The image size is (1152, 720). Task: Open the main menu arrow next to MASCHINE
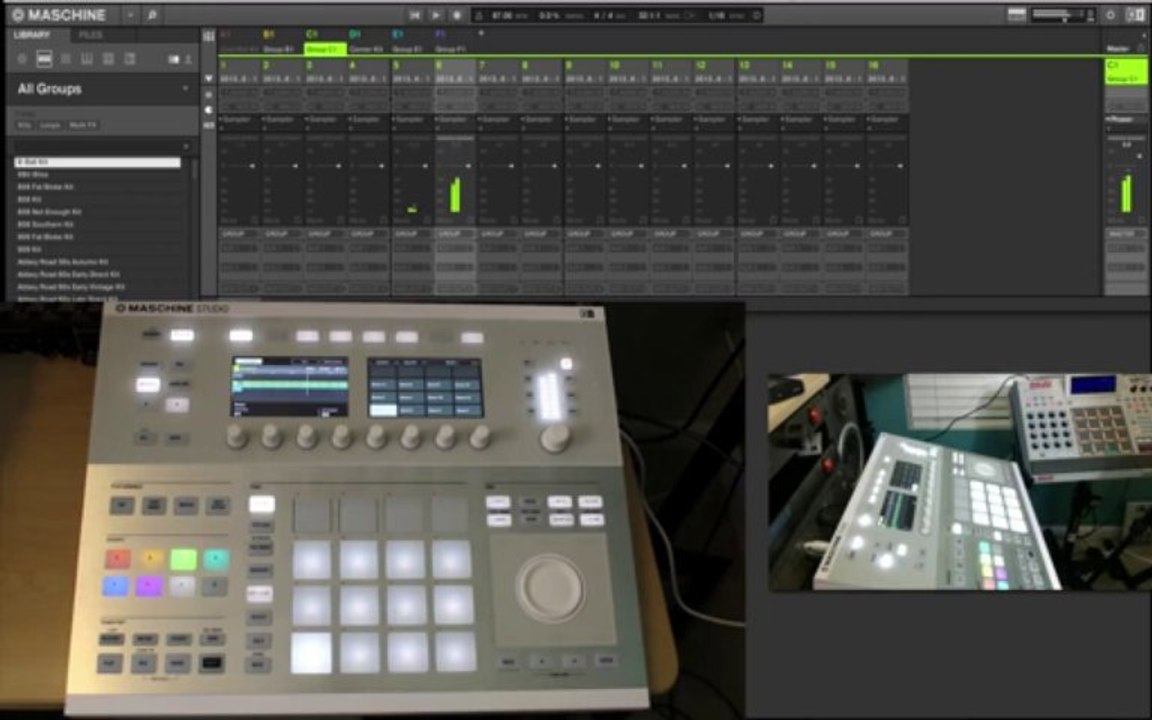click(x=130, y=15)
